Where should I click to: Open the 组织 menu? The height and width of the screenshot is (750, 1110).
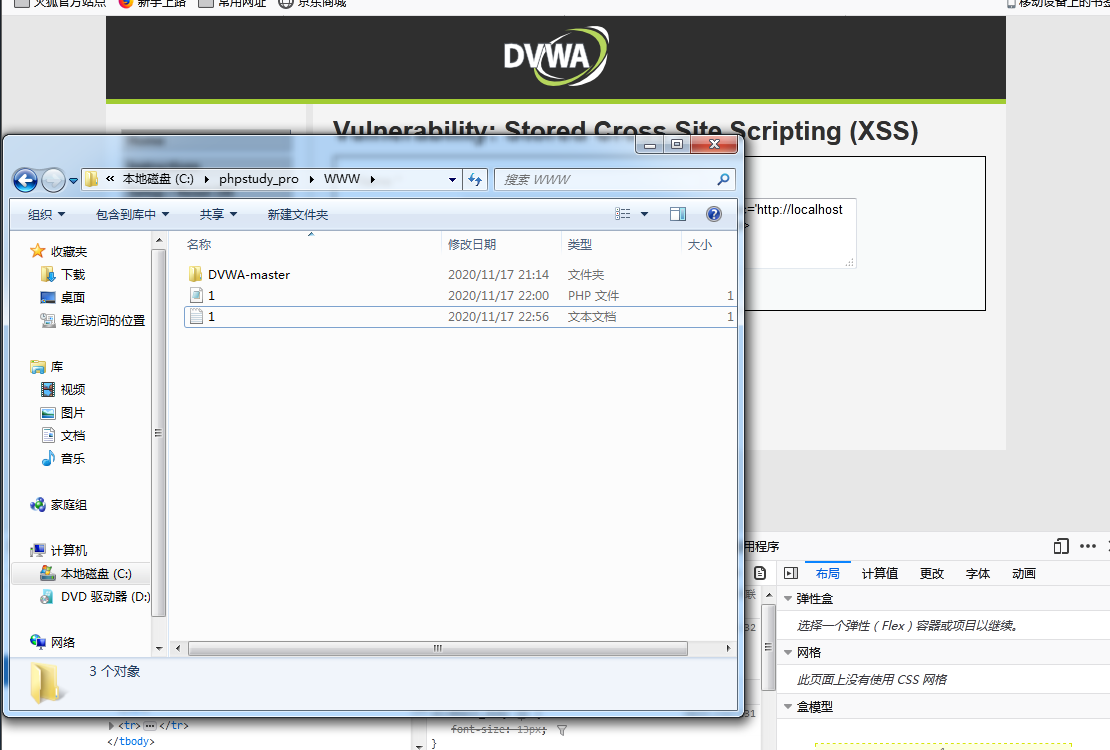tap(46, 215)
